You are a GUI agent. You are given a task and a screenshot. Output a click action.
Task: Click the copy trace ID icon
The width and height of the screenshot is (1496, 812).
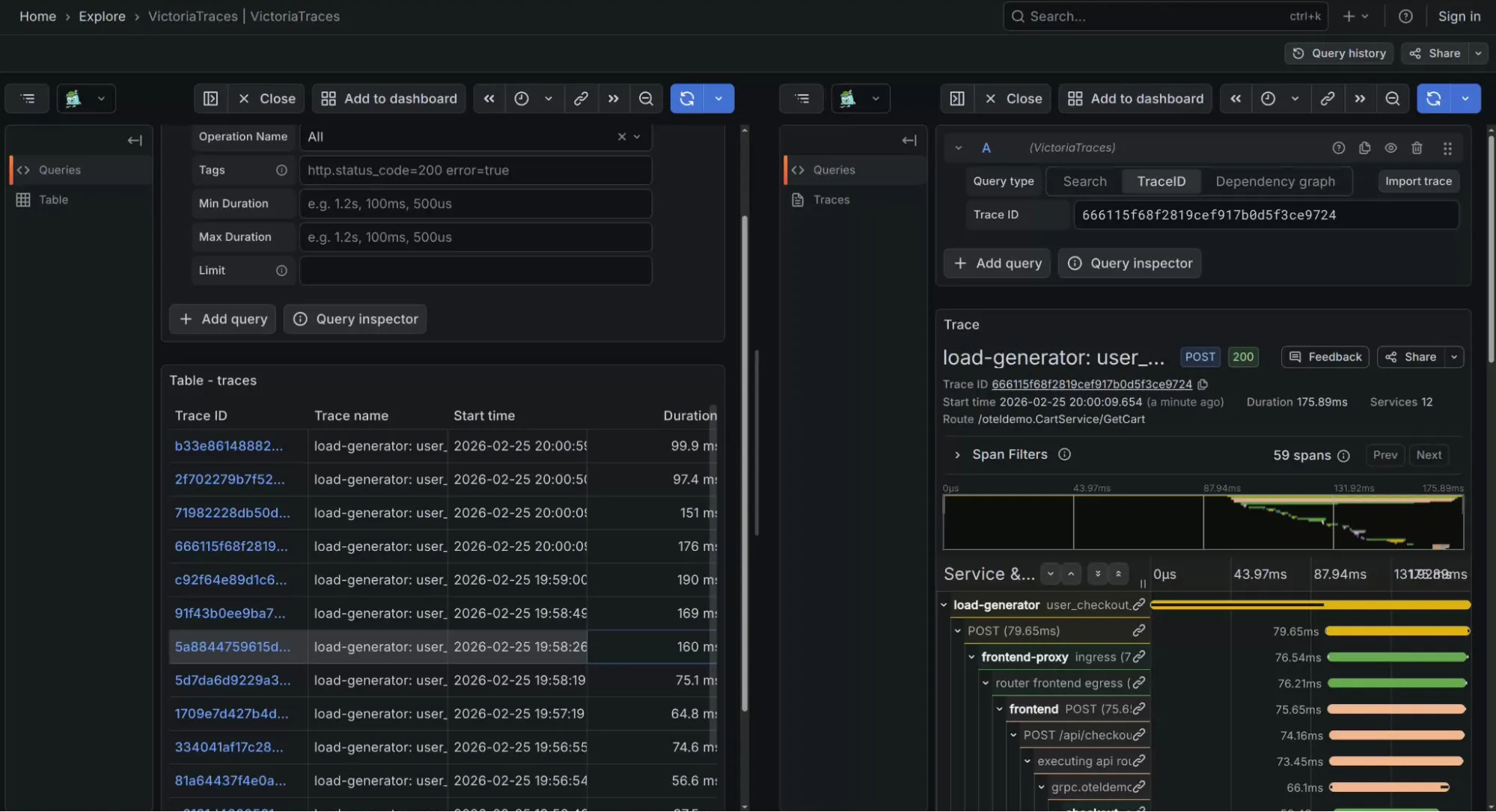coord(1203,385)
